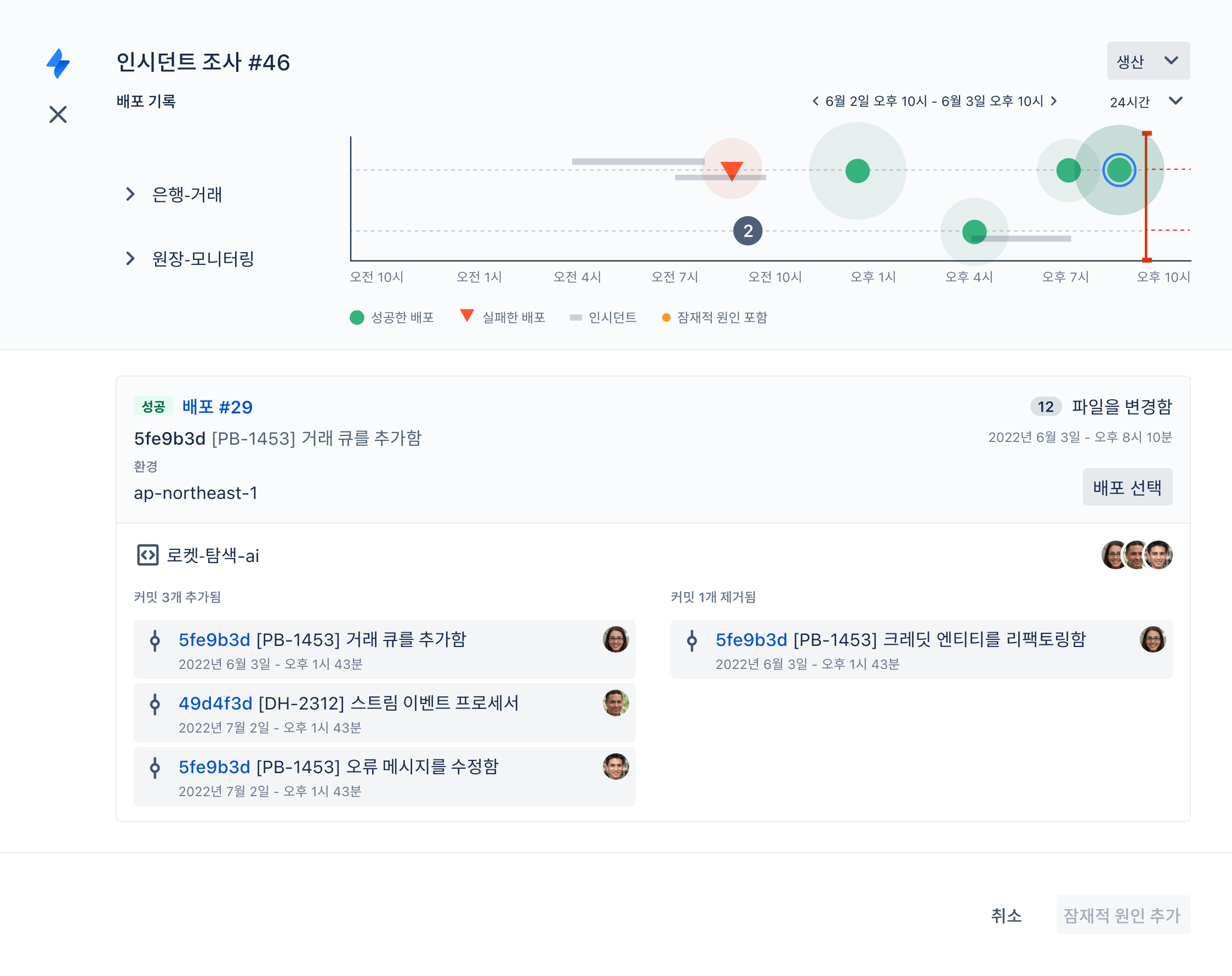Click the code repository icon beside 로켓-탐색-ai
The height and width of the screenshot is (976, 1232).
click(148, 555)
